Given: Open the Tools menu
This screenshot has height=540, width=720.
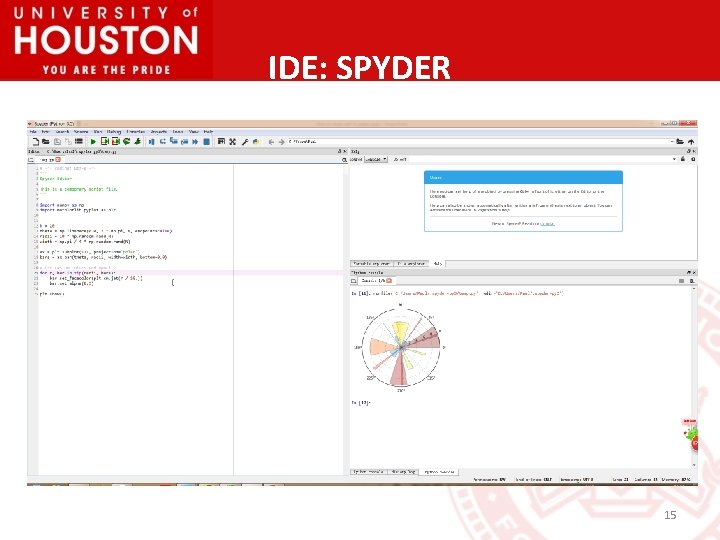Looking at the screenshot, I should pyautogui.click(x=178, y=132).
